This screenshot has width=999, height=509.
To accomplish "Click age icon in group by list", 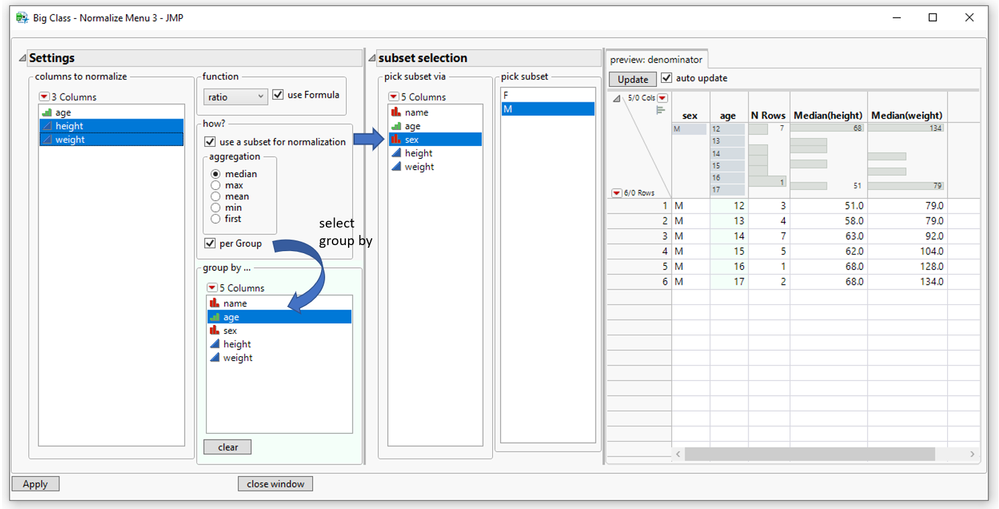I will point(214,317).
